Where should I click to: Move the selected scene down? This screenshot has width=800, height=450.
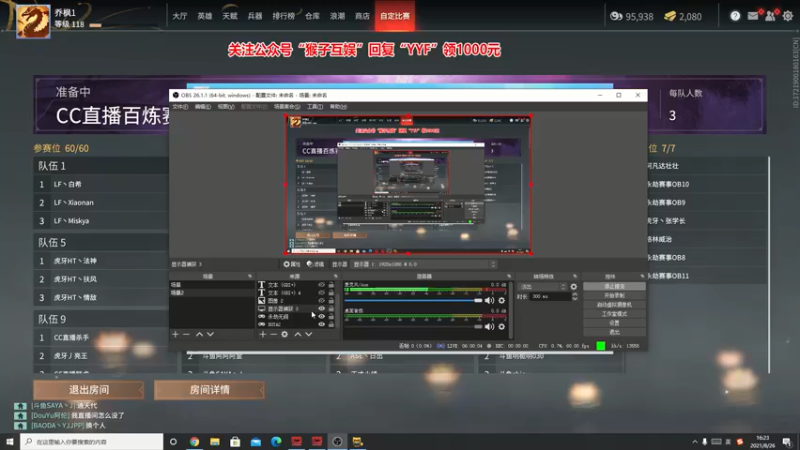pos(210,334)
